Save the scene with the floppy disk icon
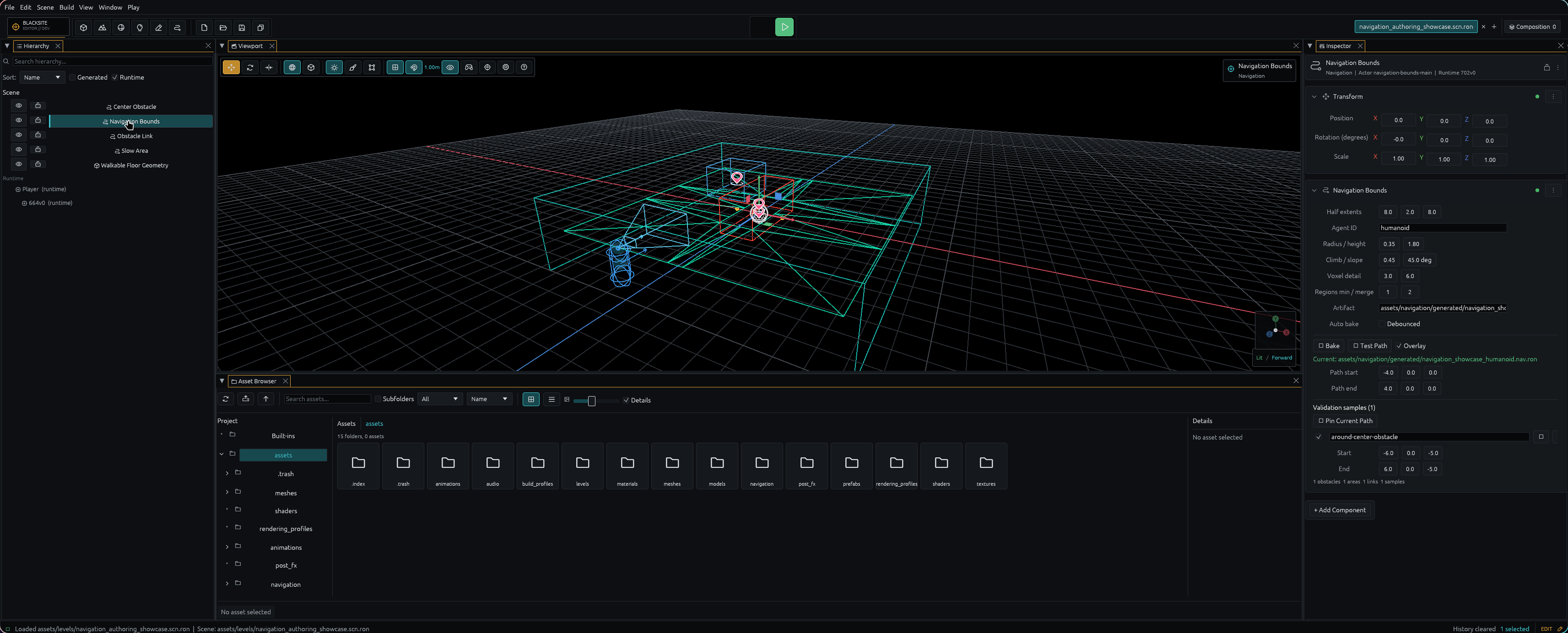The height and width of the screenshot is (633, 1568). pos(242,27)
